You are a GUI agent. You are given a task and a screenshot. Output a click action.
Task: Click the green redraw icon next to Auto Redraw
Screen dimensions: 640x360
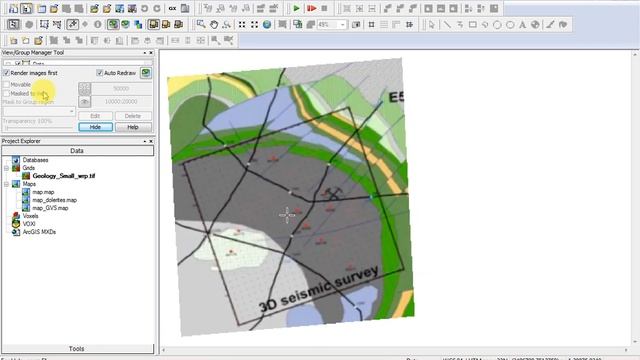pyautogui.click(x=146, y=73)
